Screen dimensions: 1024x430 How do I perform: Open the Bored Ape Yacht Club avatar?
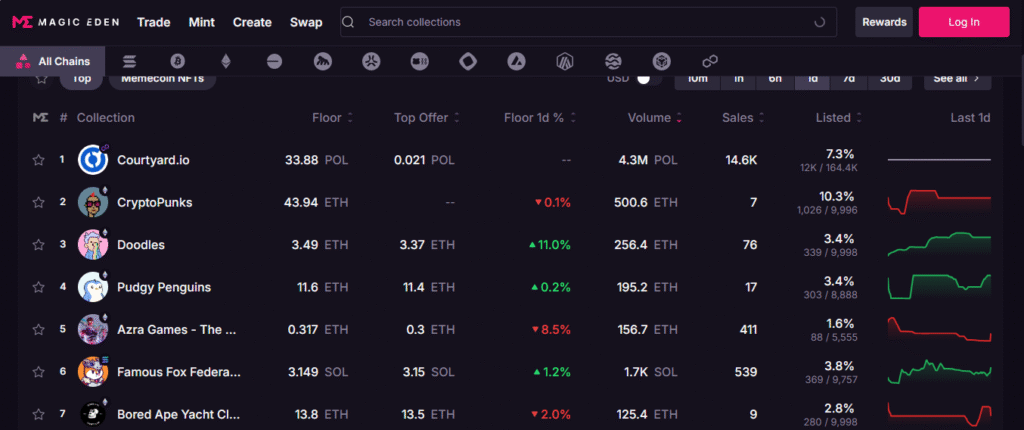tap(93, 414)
